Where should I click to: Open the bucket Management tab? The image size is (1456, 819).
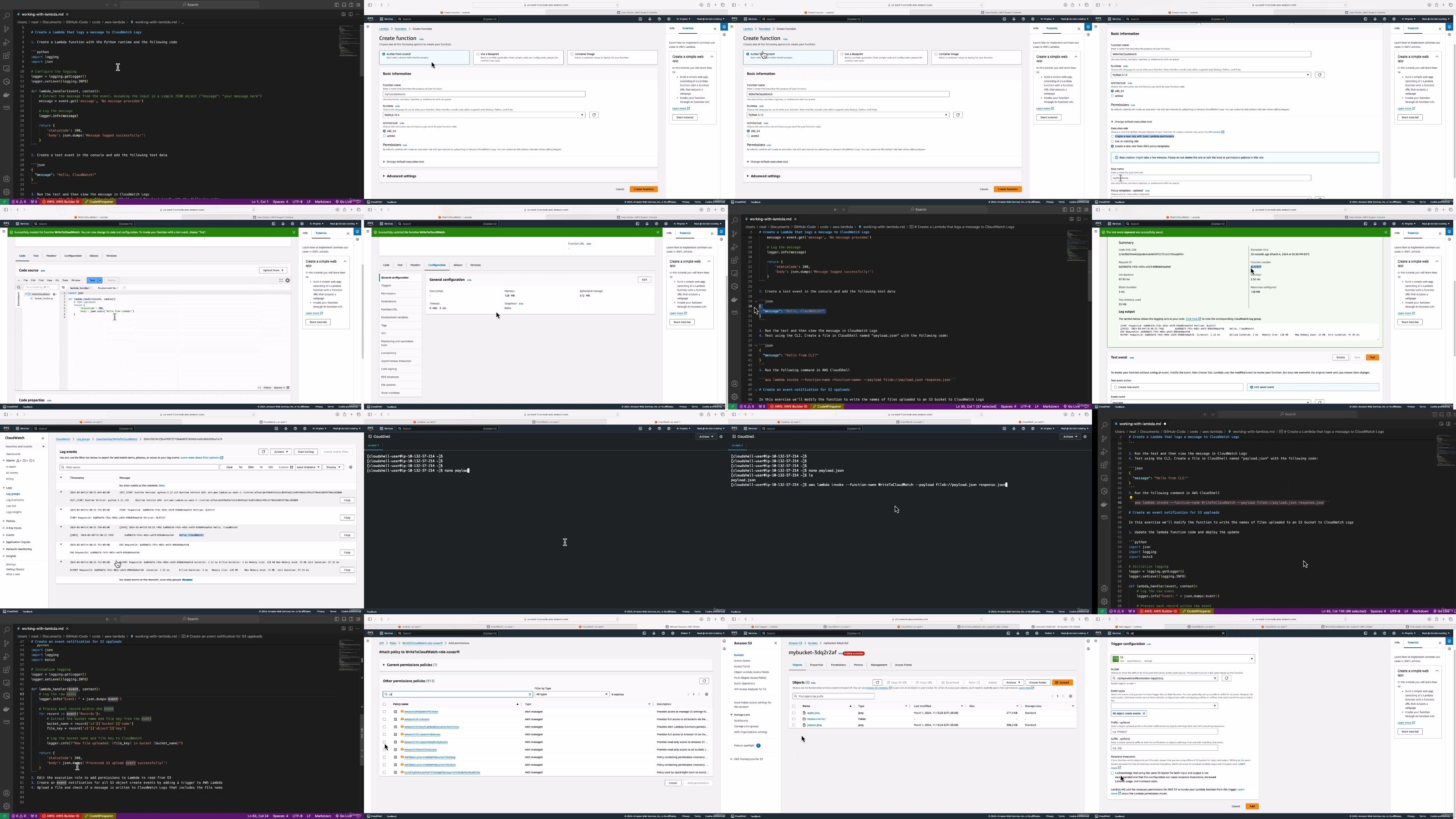879,665
